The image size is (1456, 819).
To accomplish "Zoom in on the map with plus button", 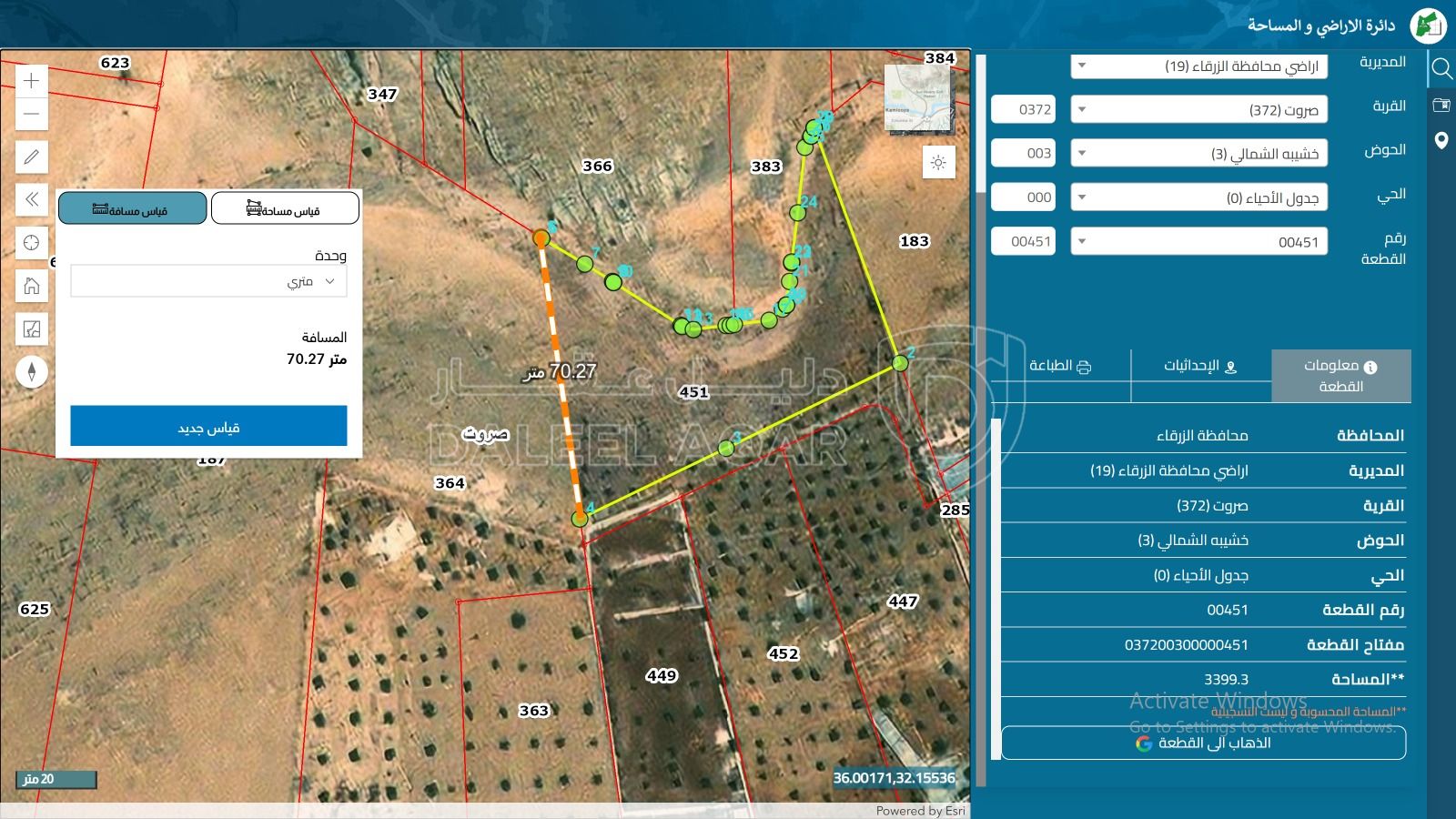I will 31,81.
